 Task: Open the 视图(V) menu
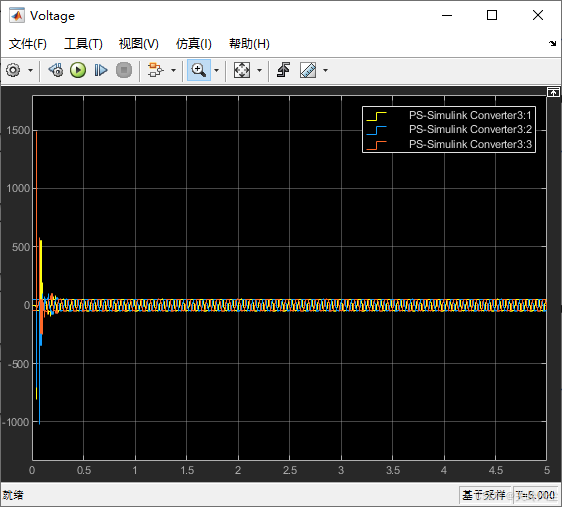pos(139,44)
